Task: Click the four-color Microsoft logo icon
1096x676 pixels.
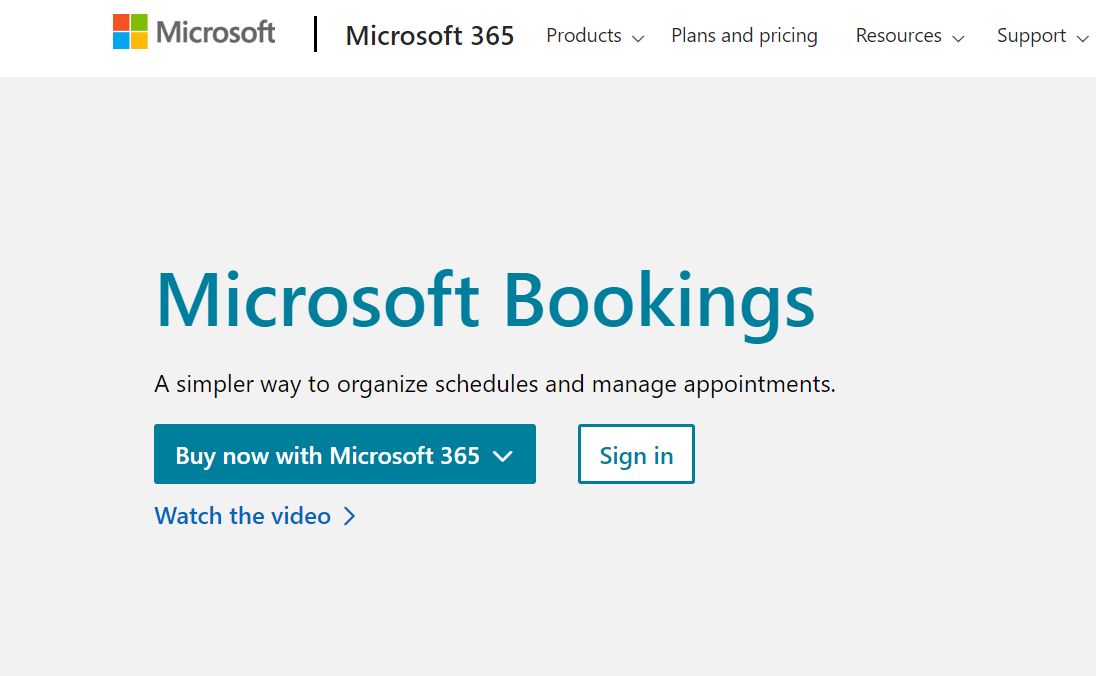Action: (x=130, y=32)
